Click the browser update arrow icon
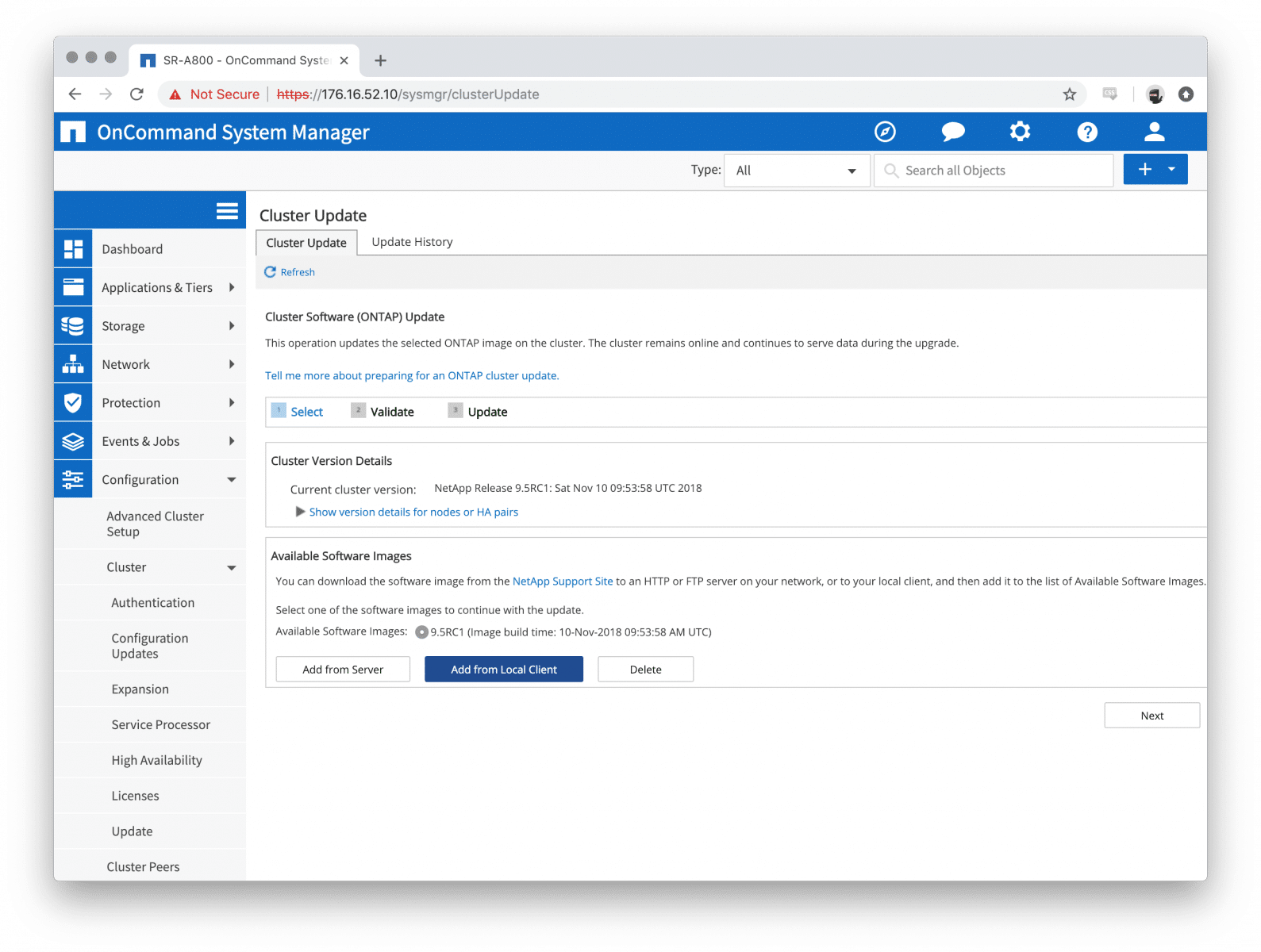This screenshot has width=1261, height=952. tap(1186, 94)
